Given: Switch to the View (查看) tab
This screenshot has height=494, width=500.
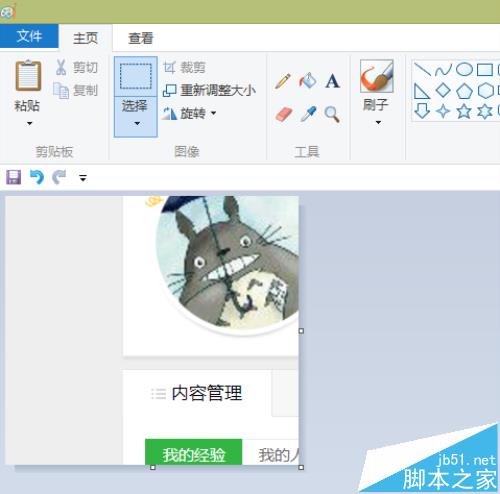Looking at the screenshot, I should [x=140, y=38].
